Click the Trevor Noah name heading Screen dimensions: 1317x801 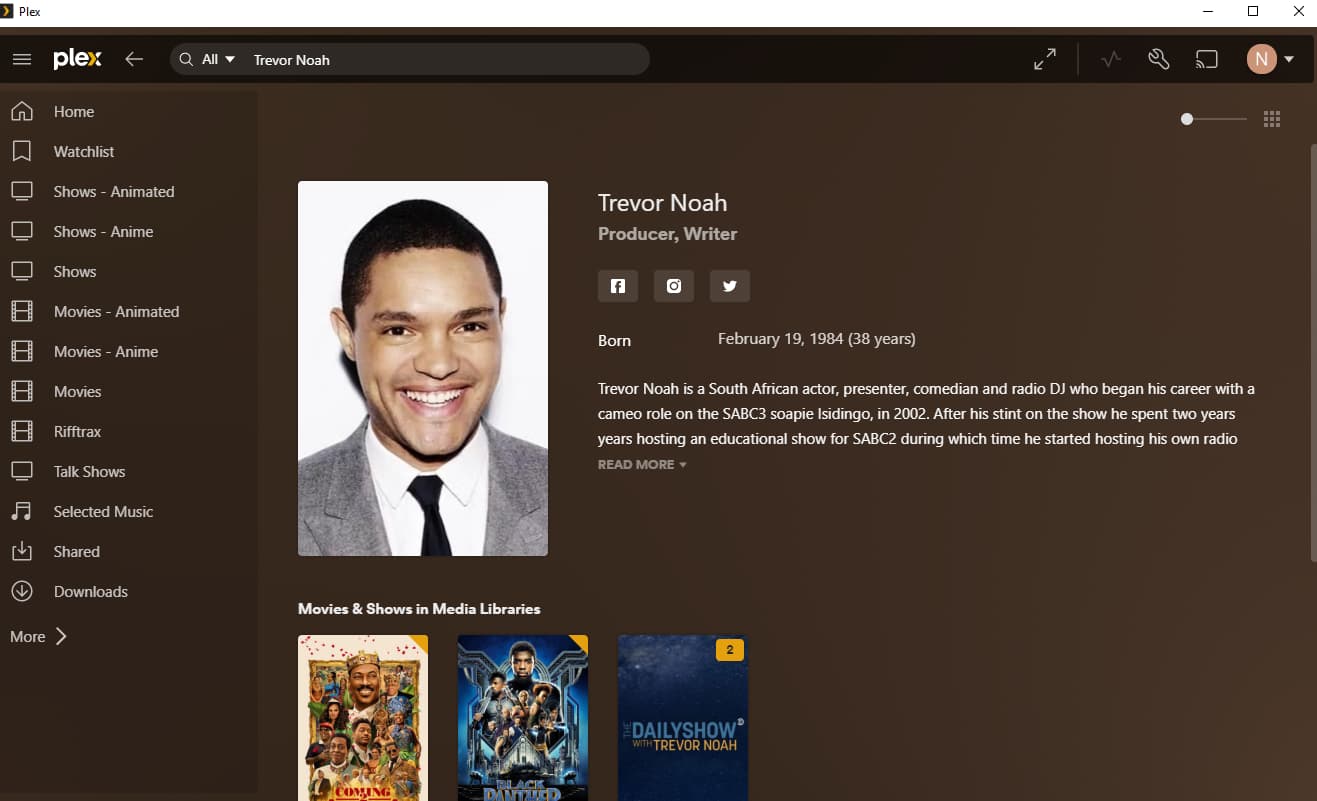(x=662, y=203)
